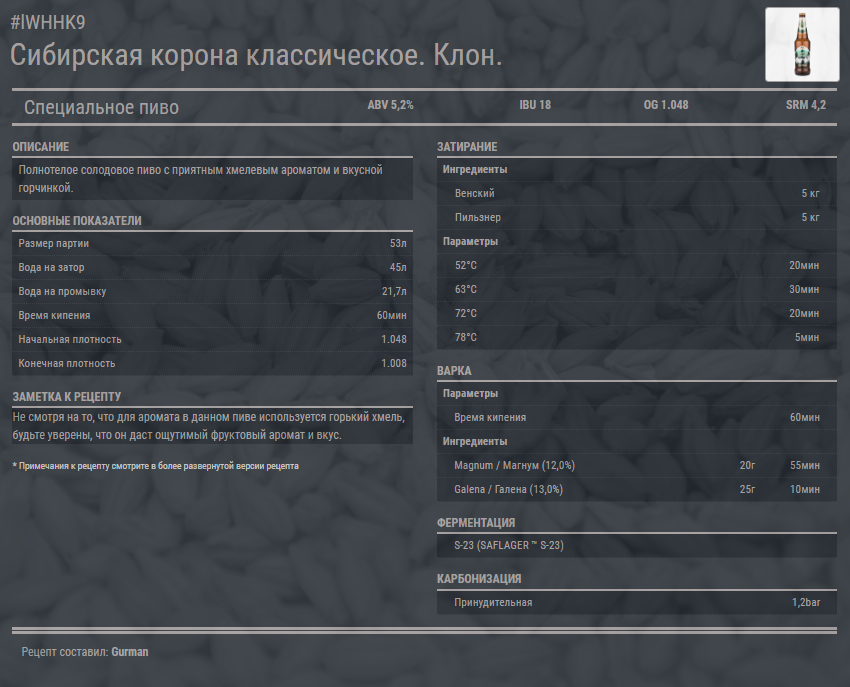
Task: Click the SRM 4,2 value
Action: click(806, 105)
